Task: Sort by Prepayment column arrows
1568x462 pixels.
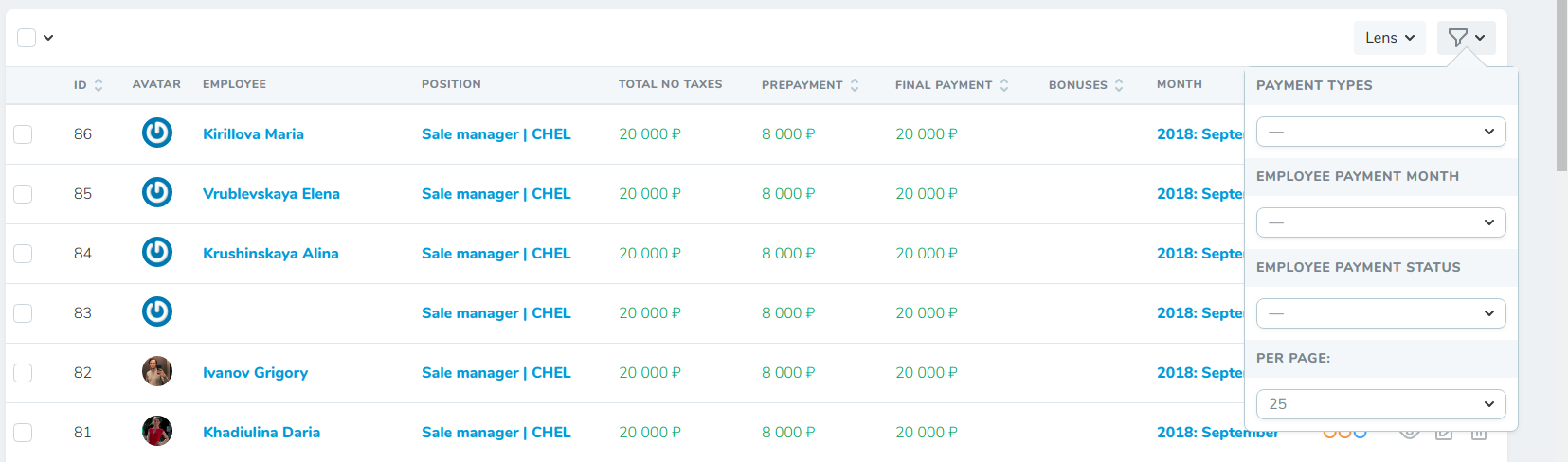Action: coord(855,85)
